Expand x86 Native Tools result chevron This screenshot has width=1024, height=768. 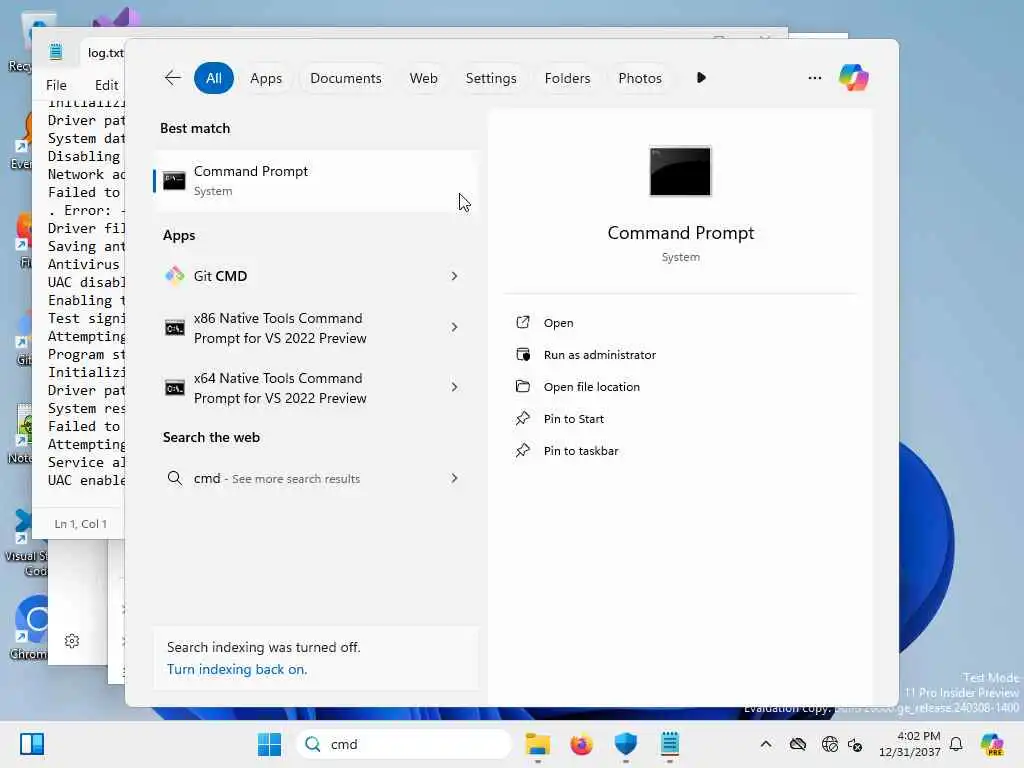[454, 327]
